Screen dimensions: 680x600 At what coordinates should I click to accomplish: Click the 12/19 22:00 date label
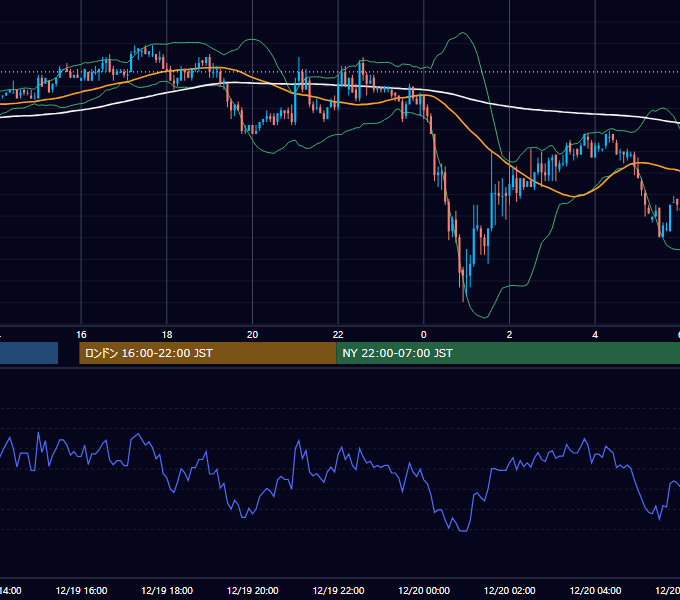(x=338, y=590)
